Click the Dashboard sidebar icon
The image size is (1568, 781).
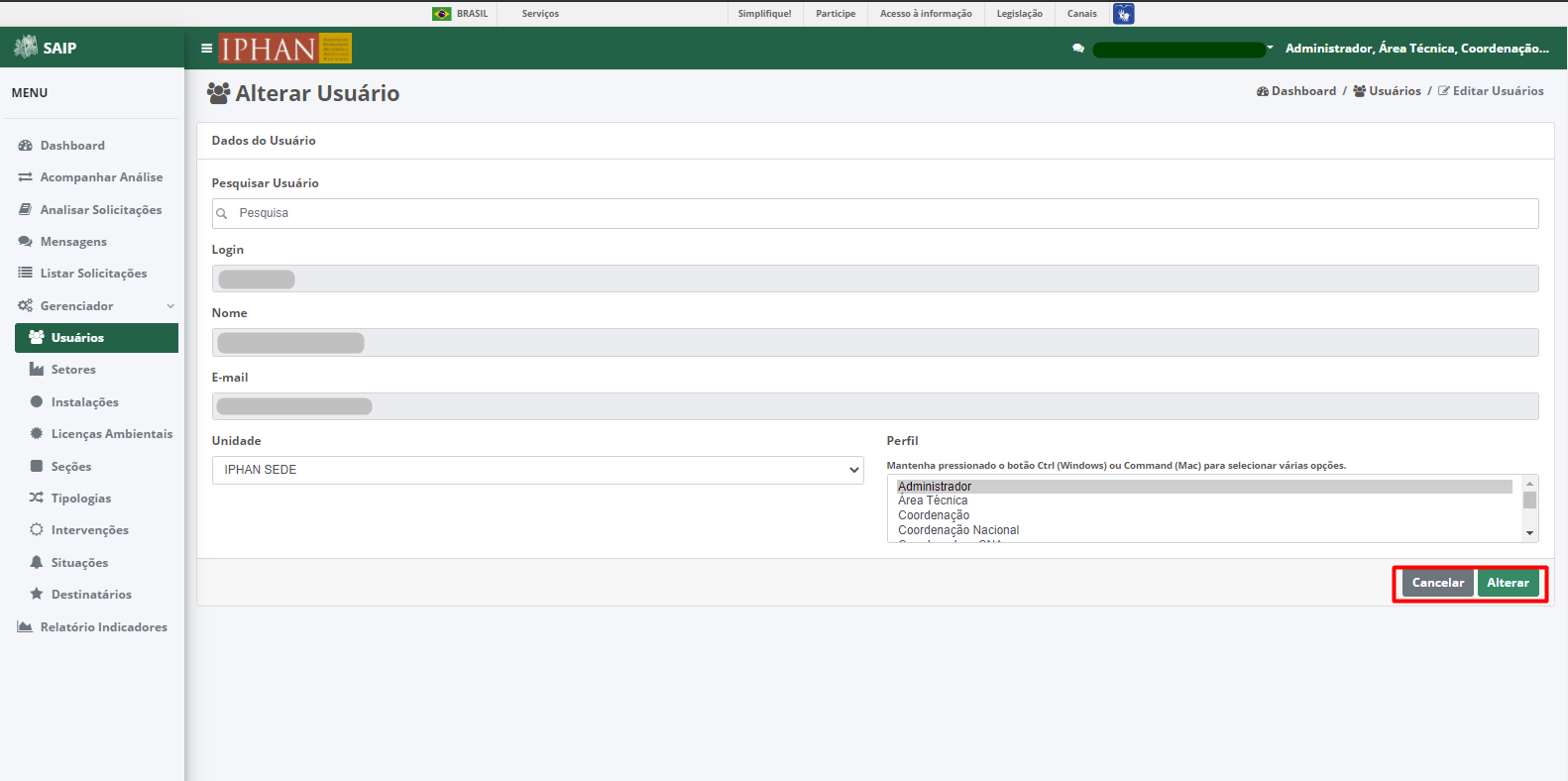coord(26,146)
